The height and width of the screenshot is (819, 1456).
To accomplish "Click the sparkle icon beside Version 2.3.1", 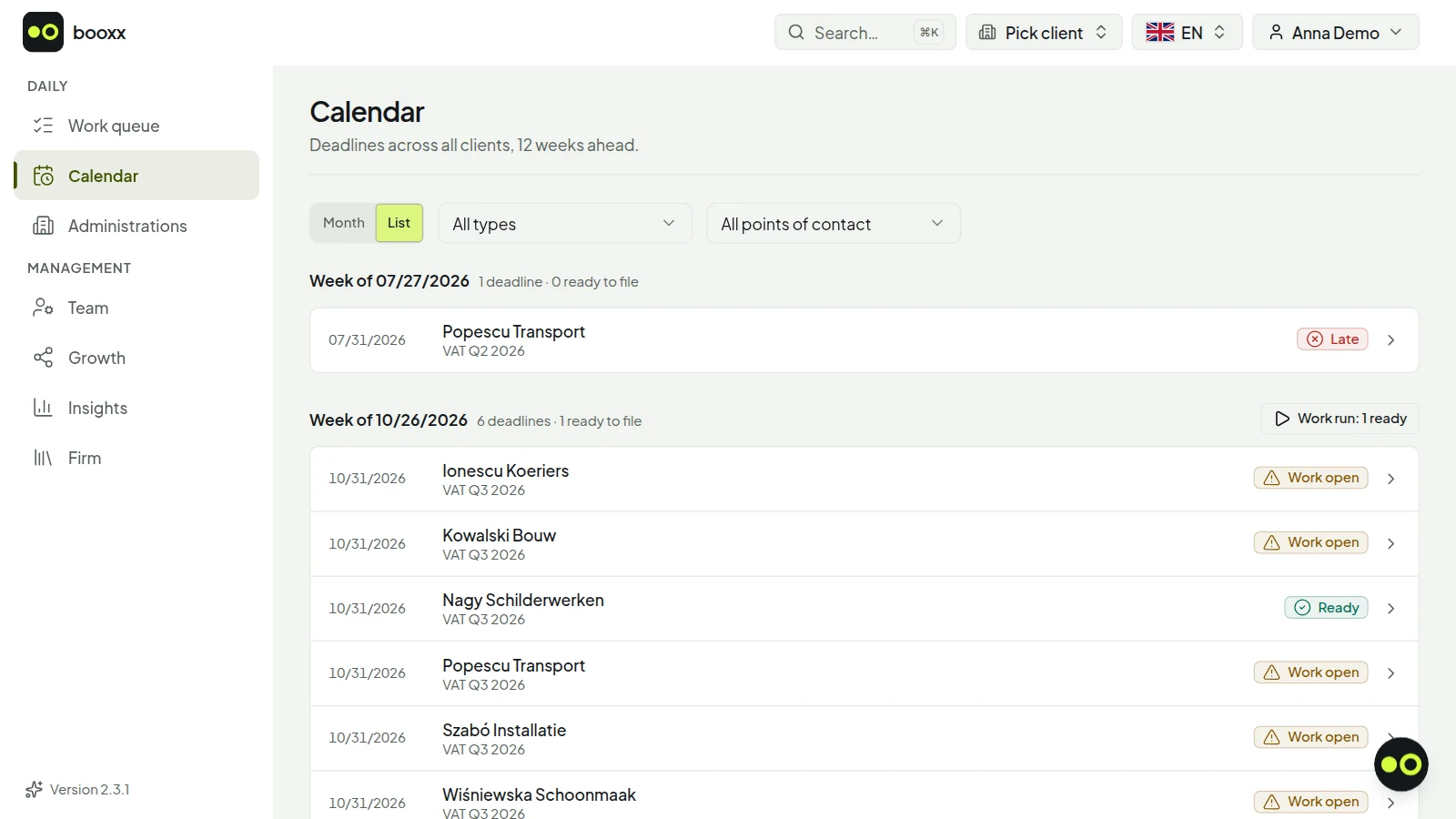I will [35, 789].
